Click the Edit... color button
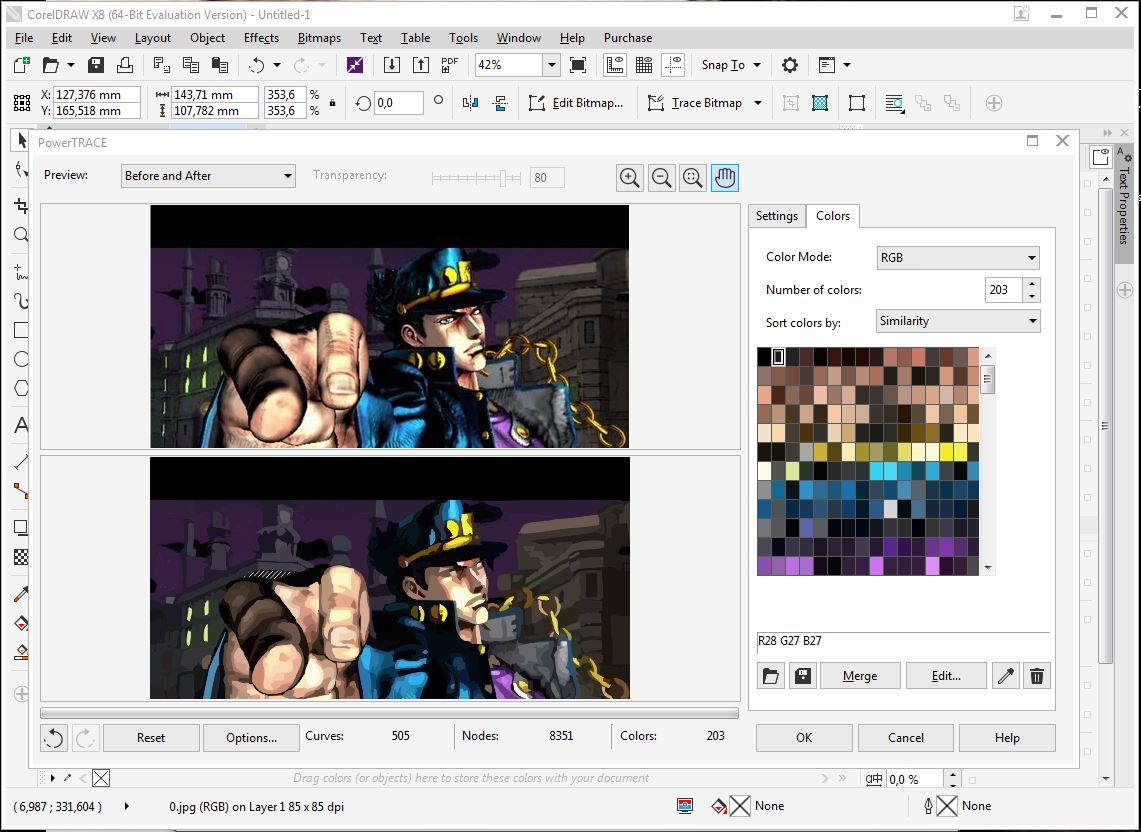The image size is (1141, 832). (x=946, y=675)
